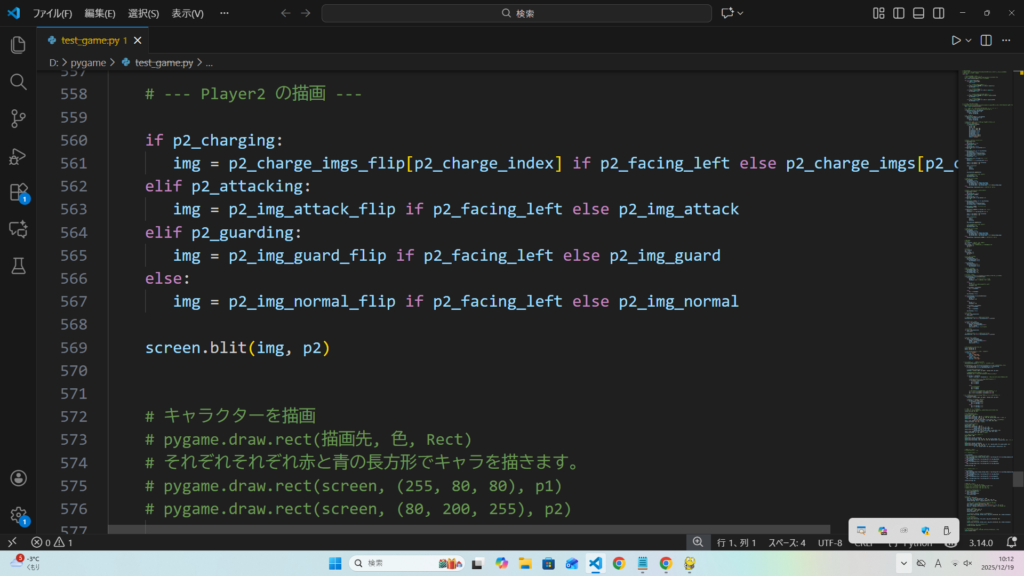This screenshot has height=576, width=1024.
Task: Open the Accounts menu icon
Action: coord(17,479)
